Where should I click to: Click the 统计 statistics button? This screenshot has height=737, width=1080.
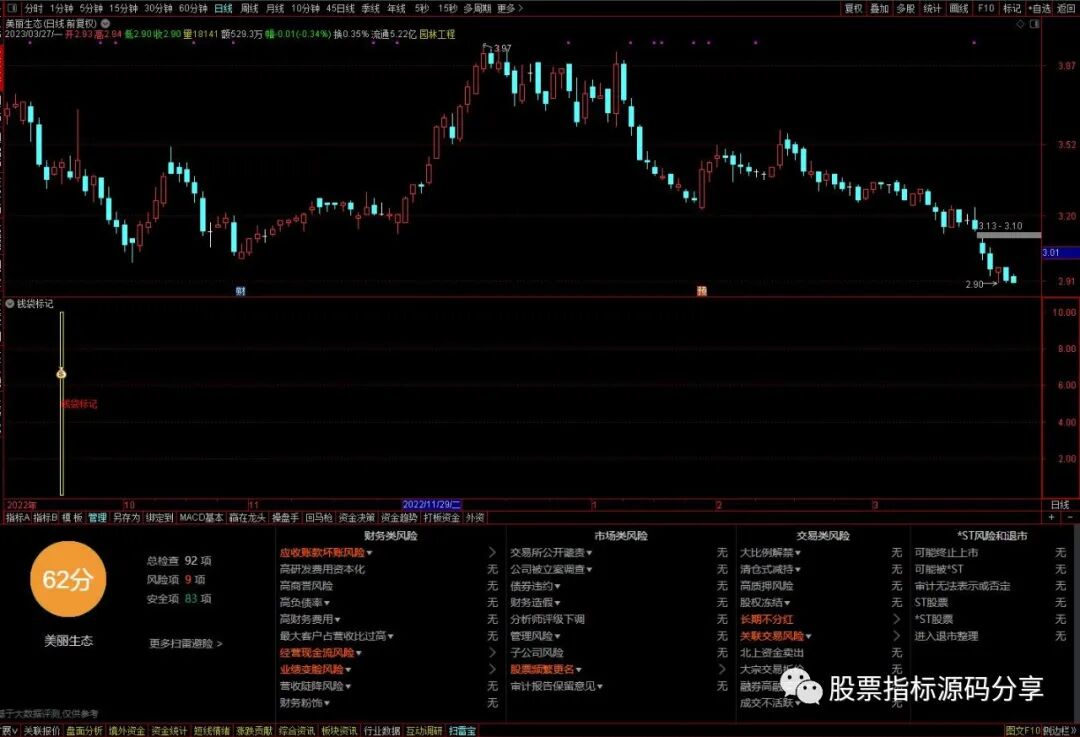(x=932, y=8)
